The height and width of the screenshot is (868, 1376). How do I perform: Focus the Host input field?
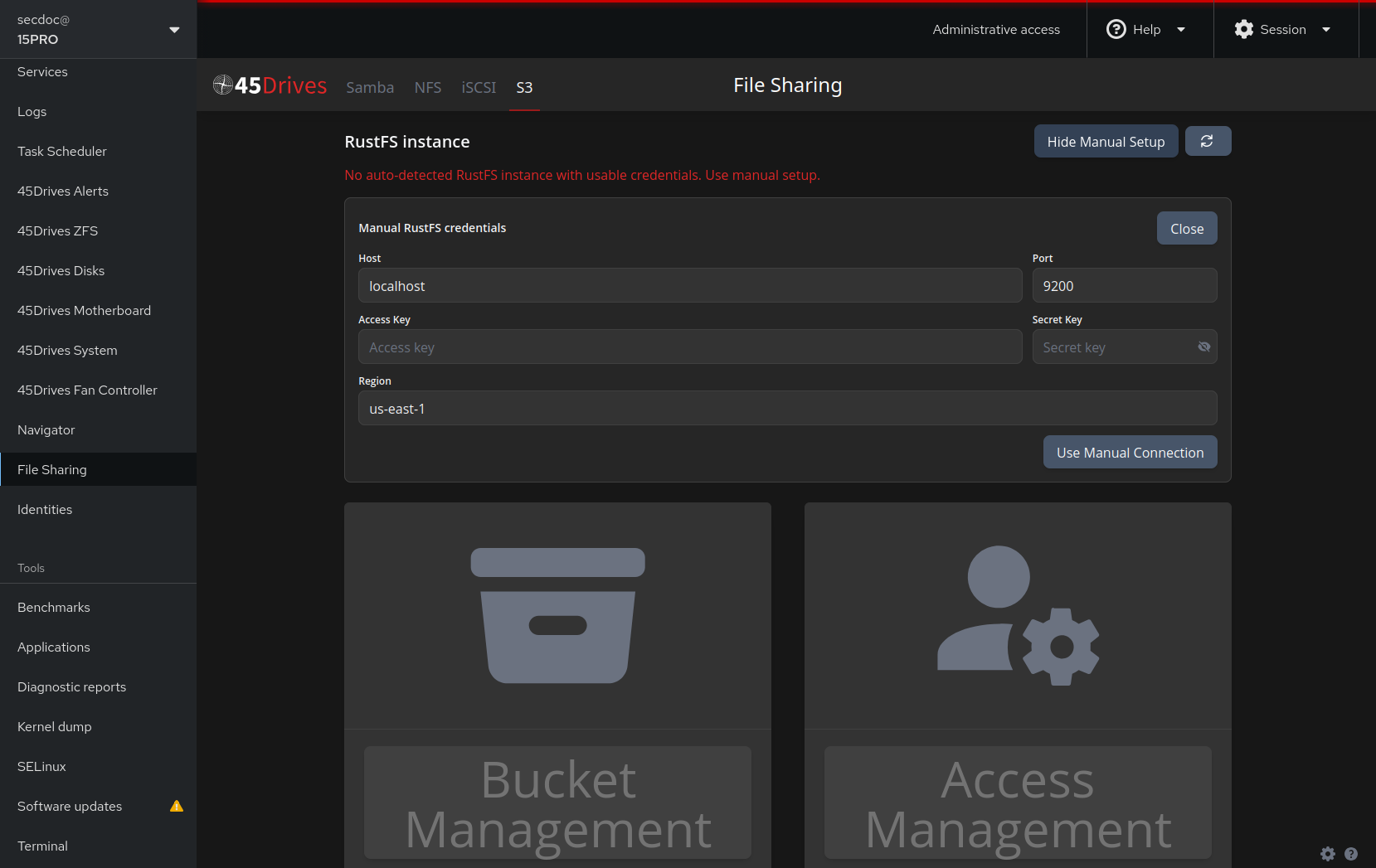pos(690,285)
